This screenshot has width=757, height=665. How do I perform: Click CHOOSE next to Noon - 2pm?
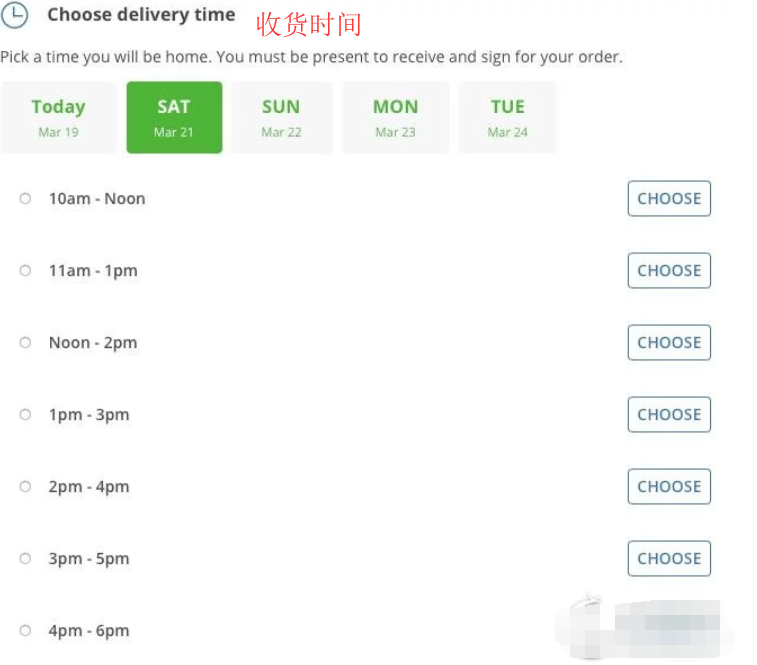tap(669, 343)
